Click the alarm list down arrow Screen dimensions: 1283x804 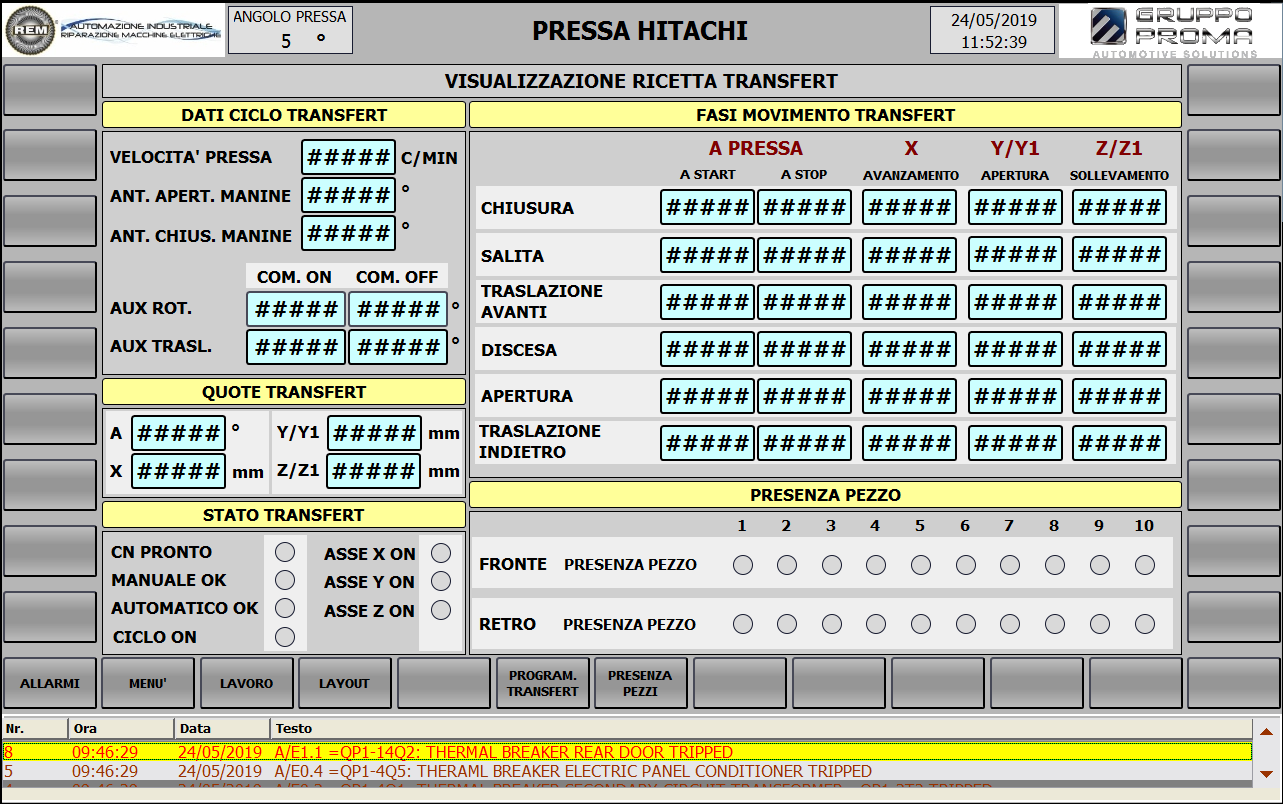(x=1266, y=774)
